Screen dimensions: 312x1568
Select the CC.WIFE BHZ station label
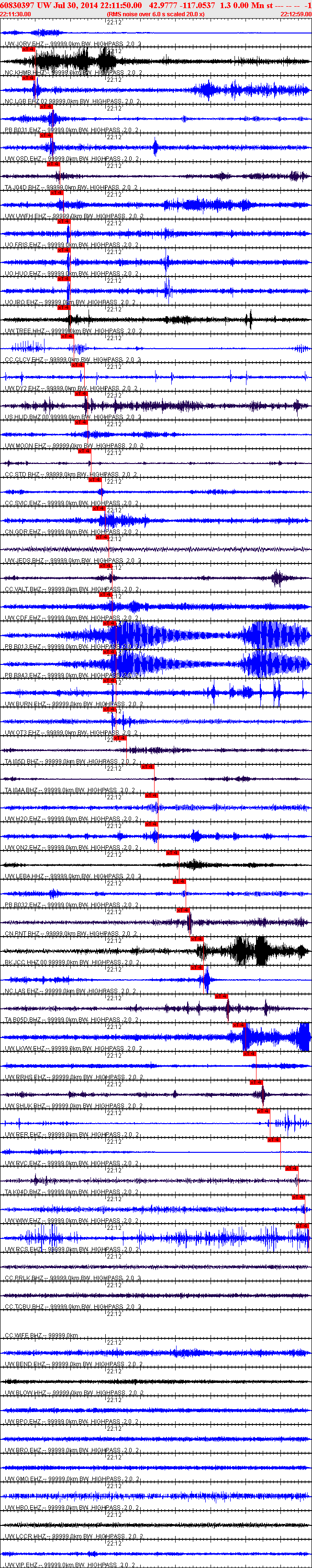(42, 1336)
